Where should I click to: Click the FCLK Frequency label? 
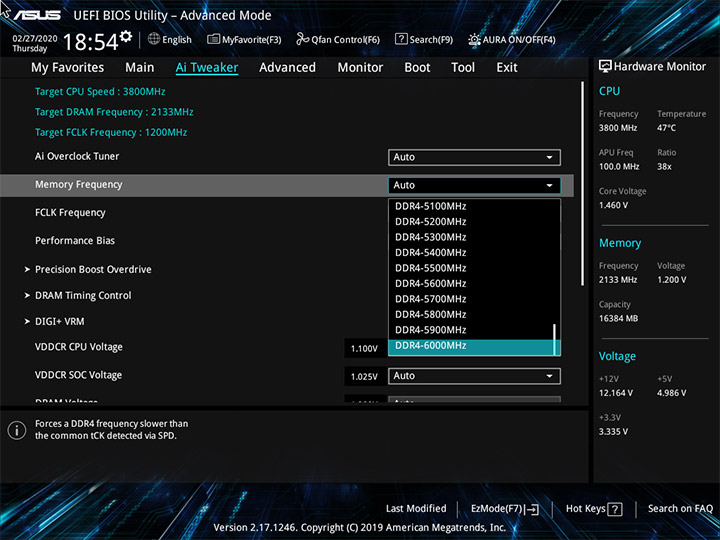pos(70,213)
